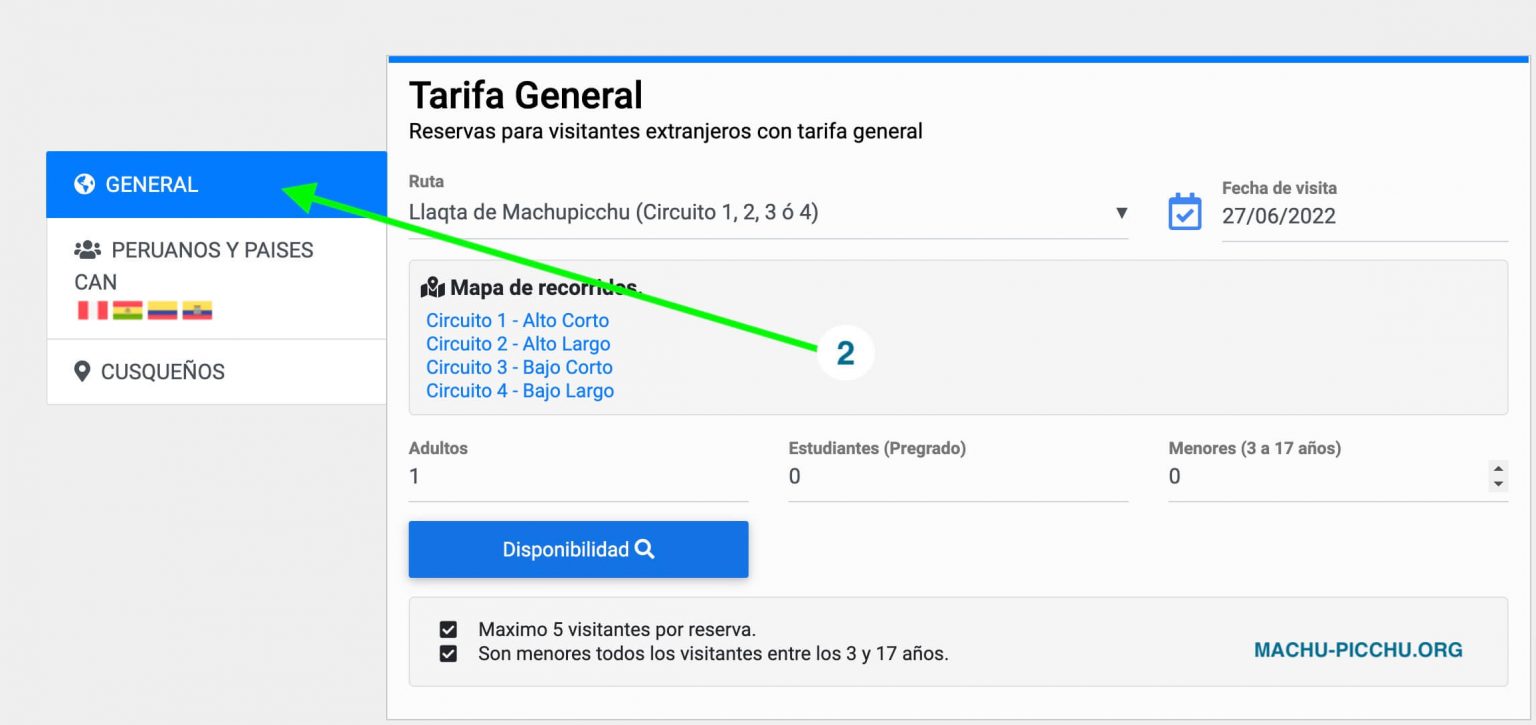Click the Fecha de visita field showing 27/06/2022
Viewport: 1536px width, 725px height.
pyautogui.click(x=1364, y=216)
